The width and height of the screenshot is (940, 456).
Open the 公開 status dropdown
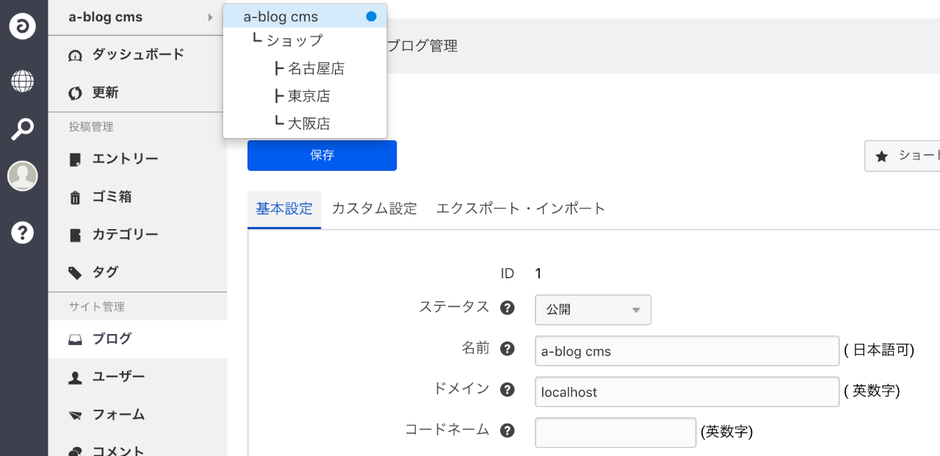(593, 310)
